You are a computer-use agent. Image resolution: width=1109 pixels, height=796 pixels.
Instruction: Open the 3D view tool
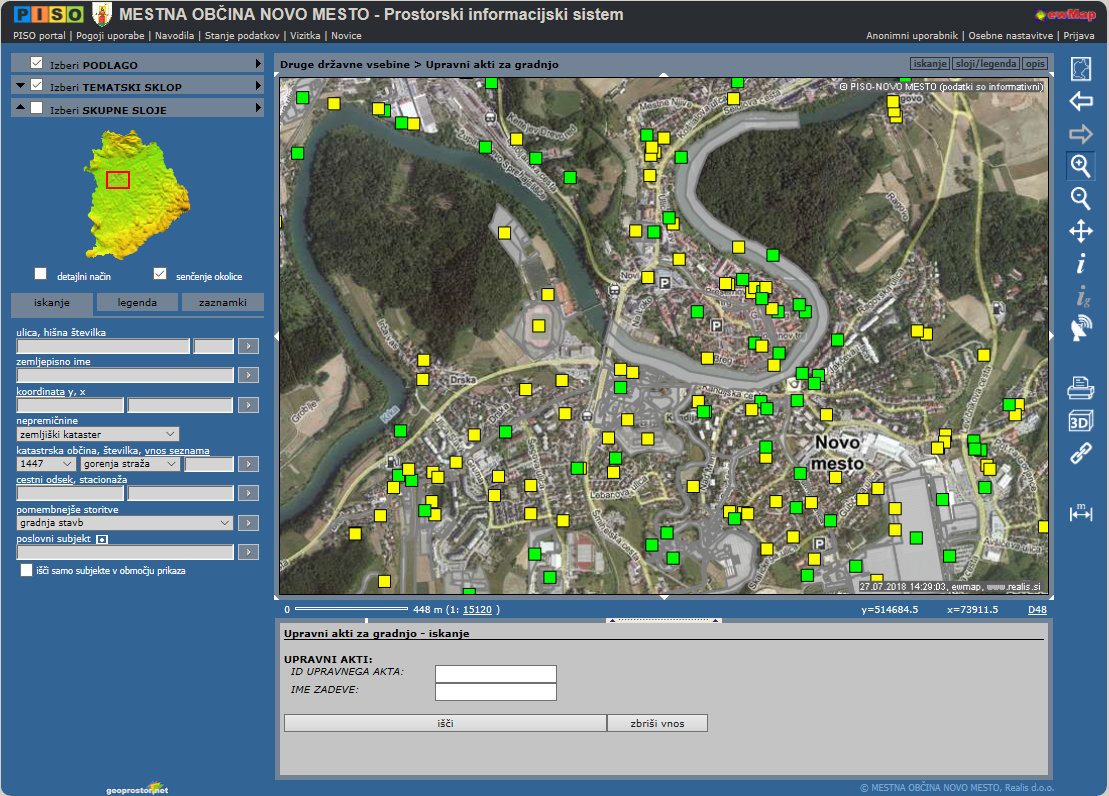1080,420
